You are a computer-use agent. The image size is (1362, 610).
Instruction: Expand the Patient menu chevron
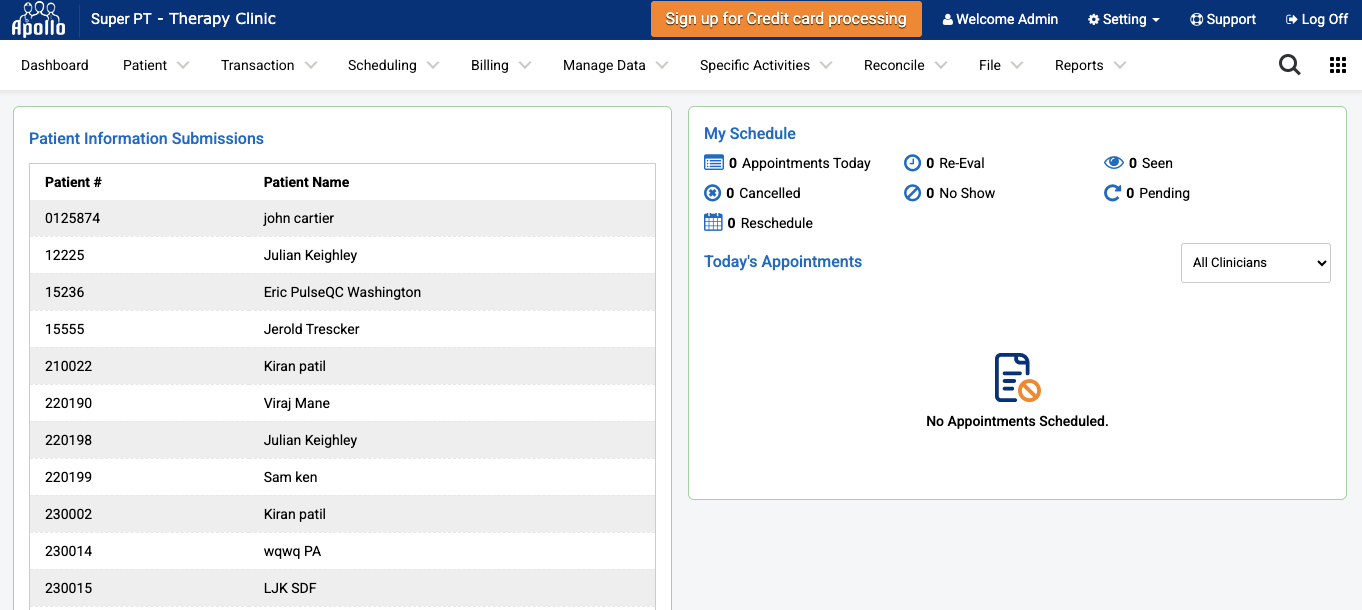pos(183,65)
